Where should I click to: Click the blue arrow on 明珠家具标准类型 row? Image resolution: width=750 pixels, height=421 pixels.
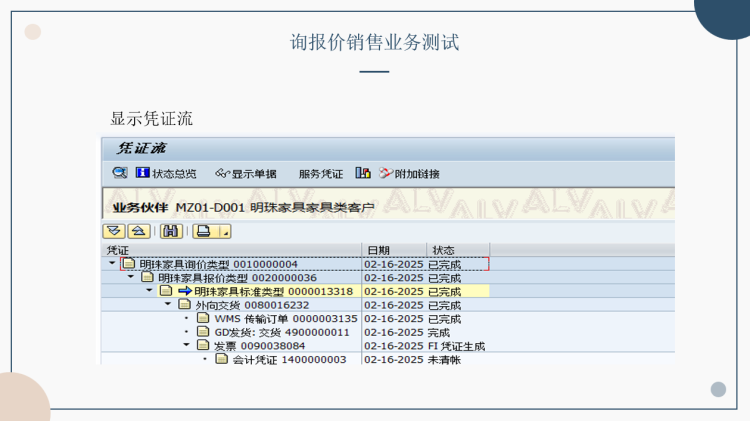point(185,291)
